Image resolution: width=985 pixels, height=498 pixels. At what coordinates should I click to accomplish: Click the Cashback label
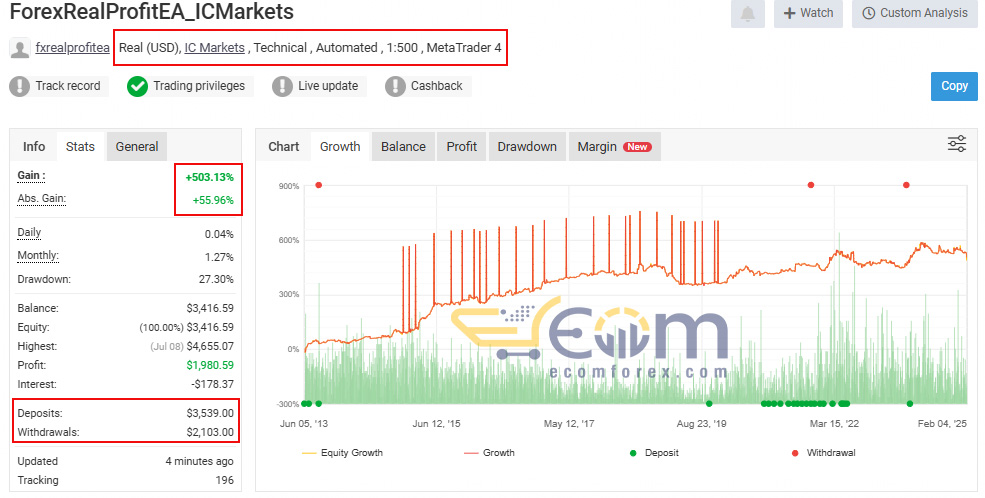click(437, 86)
